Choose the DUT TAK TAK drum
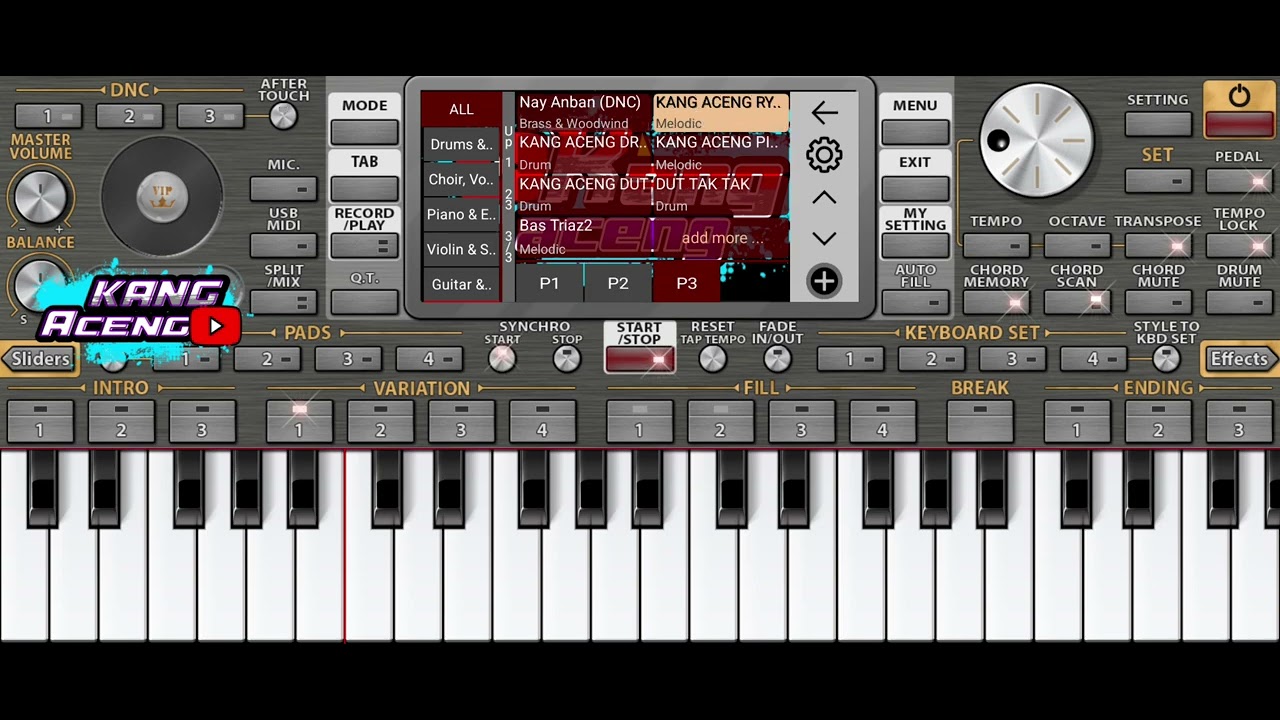This screenshot has height=720, width=1280. coord(721,195)
